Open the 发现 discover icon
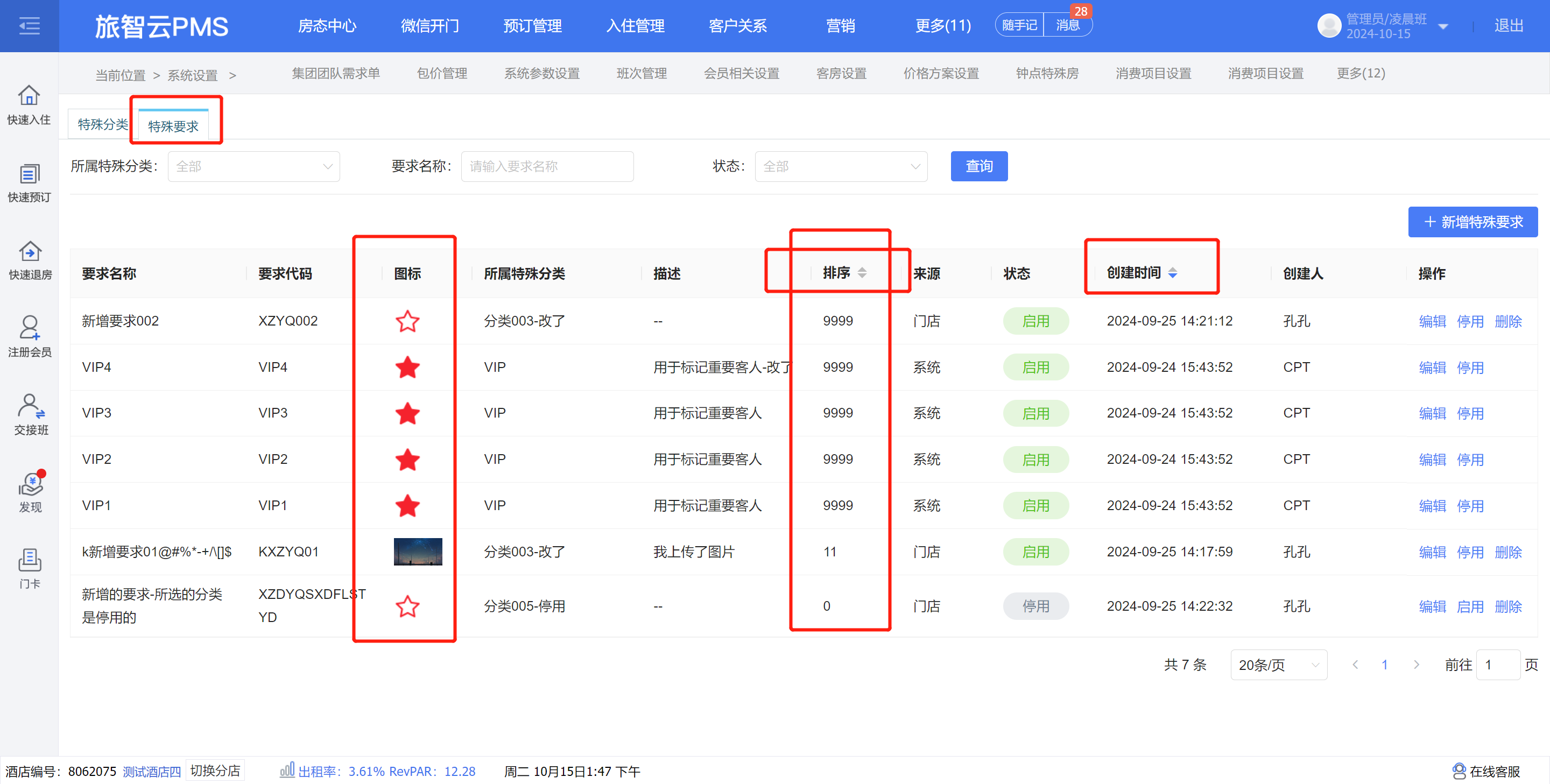 (31, 483)
